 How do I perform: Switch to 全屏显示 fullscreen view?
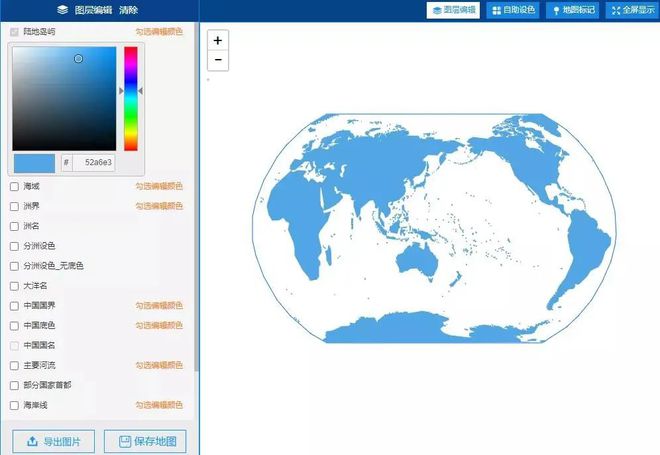pyautogui.click(x=633, y=10)
